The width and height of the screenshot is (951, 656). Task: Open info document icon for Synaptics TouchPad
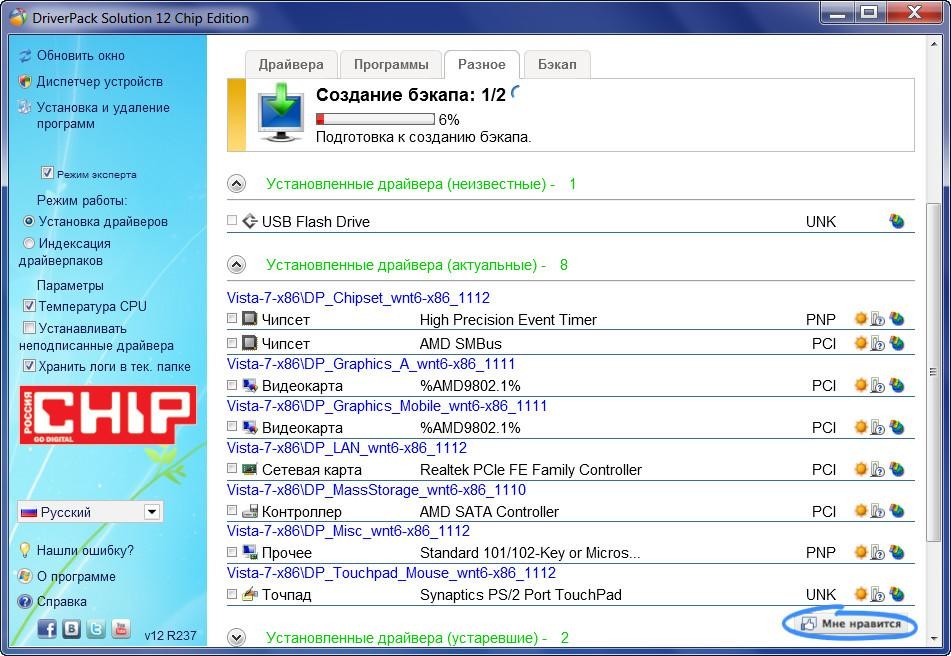pos(878,594)
